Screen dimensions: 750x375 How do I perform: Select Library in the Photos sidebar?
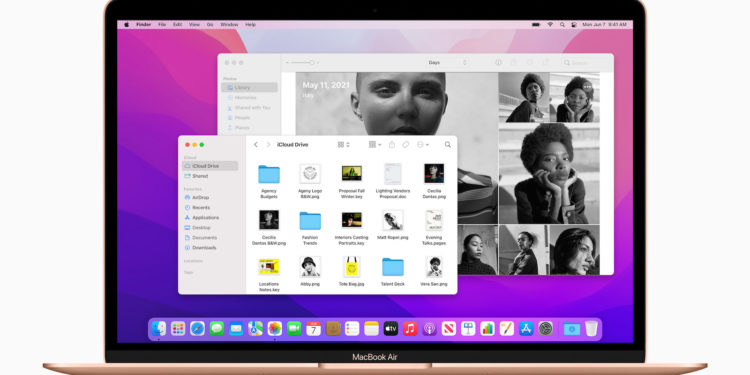(249, 88)
